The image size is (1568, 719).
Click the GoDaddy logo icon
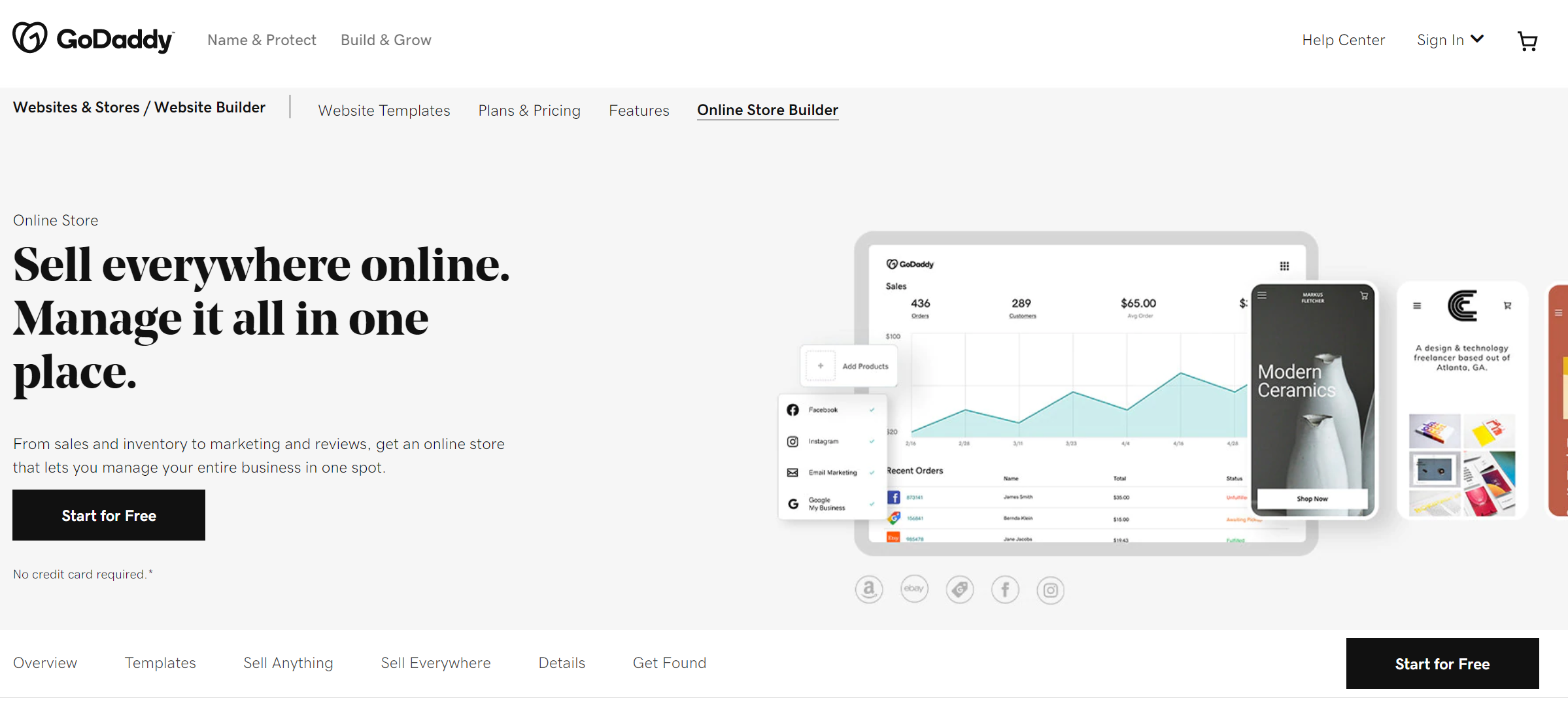[29, 39]
